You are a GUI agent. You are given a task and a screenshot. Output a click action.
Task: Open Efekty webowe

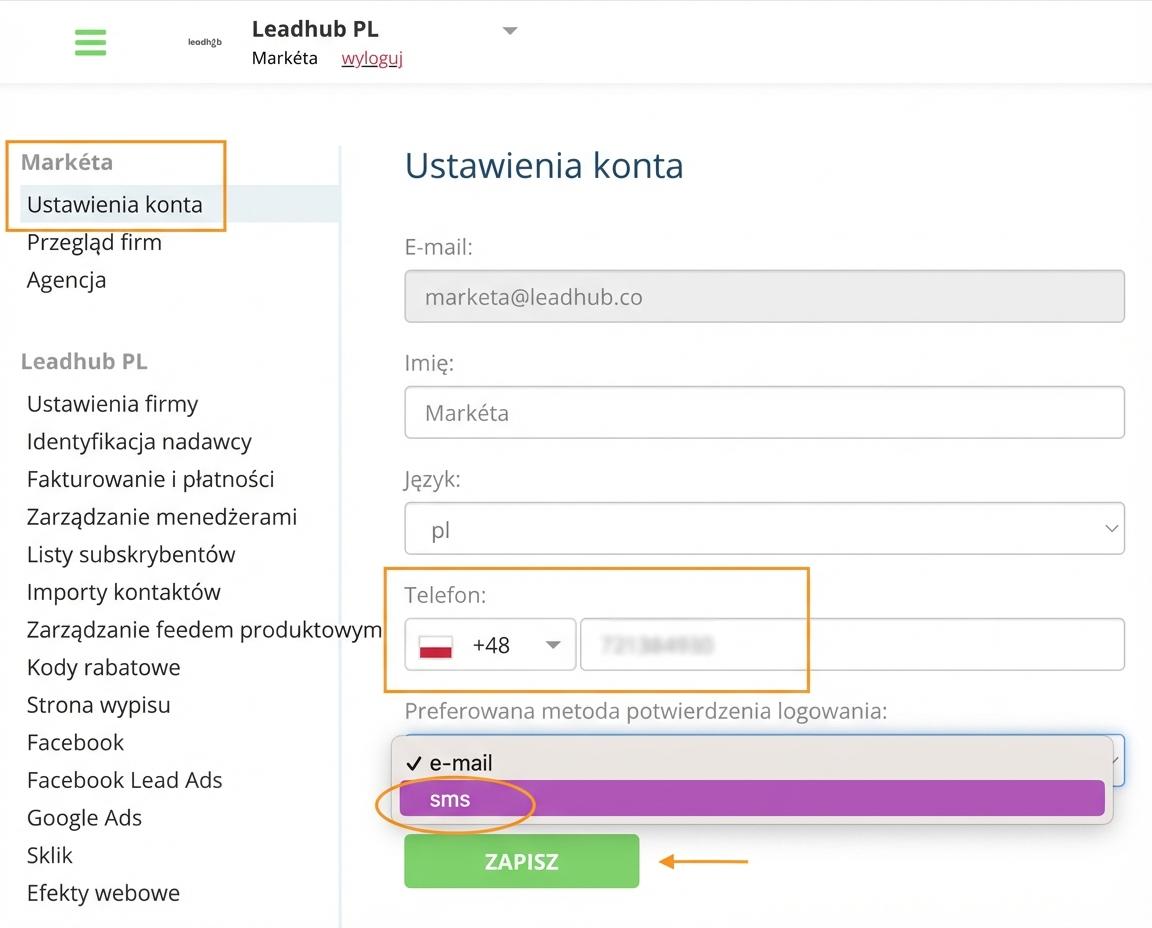click(x=103, y=893)
